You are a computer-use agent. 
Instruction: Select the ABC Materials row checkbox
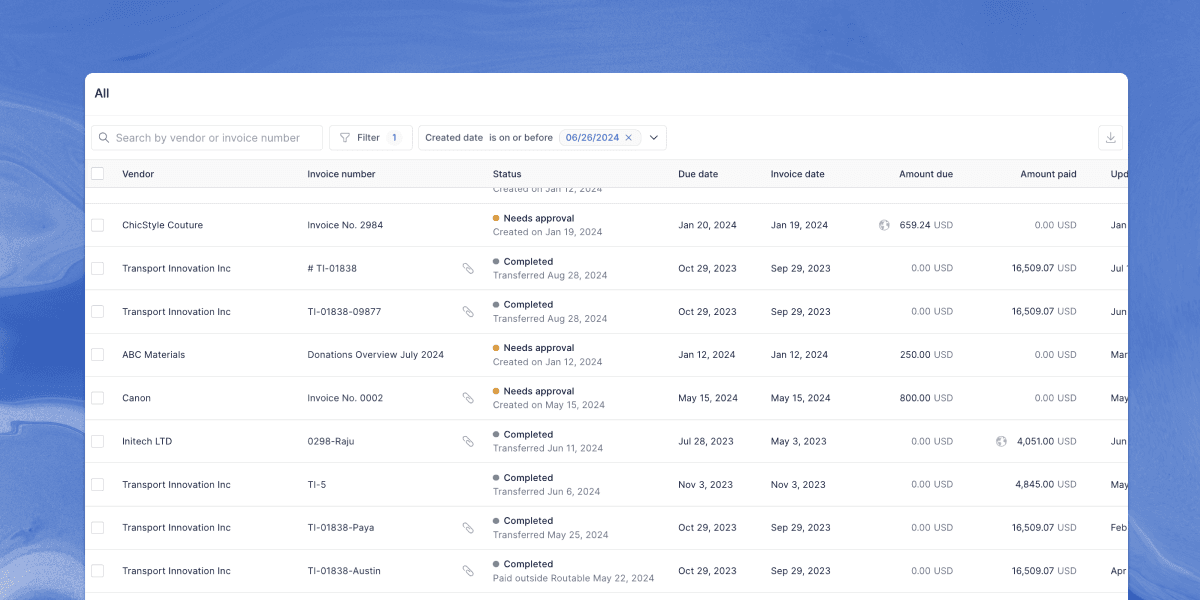(97, 355)
